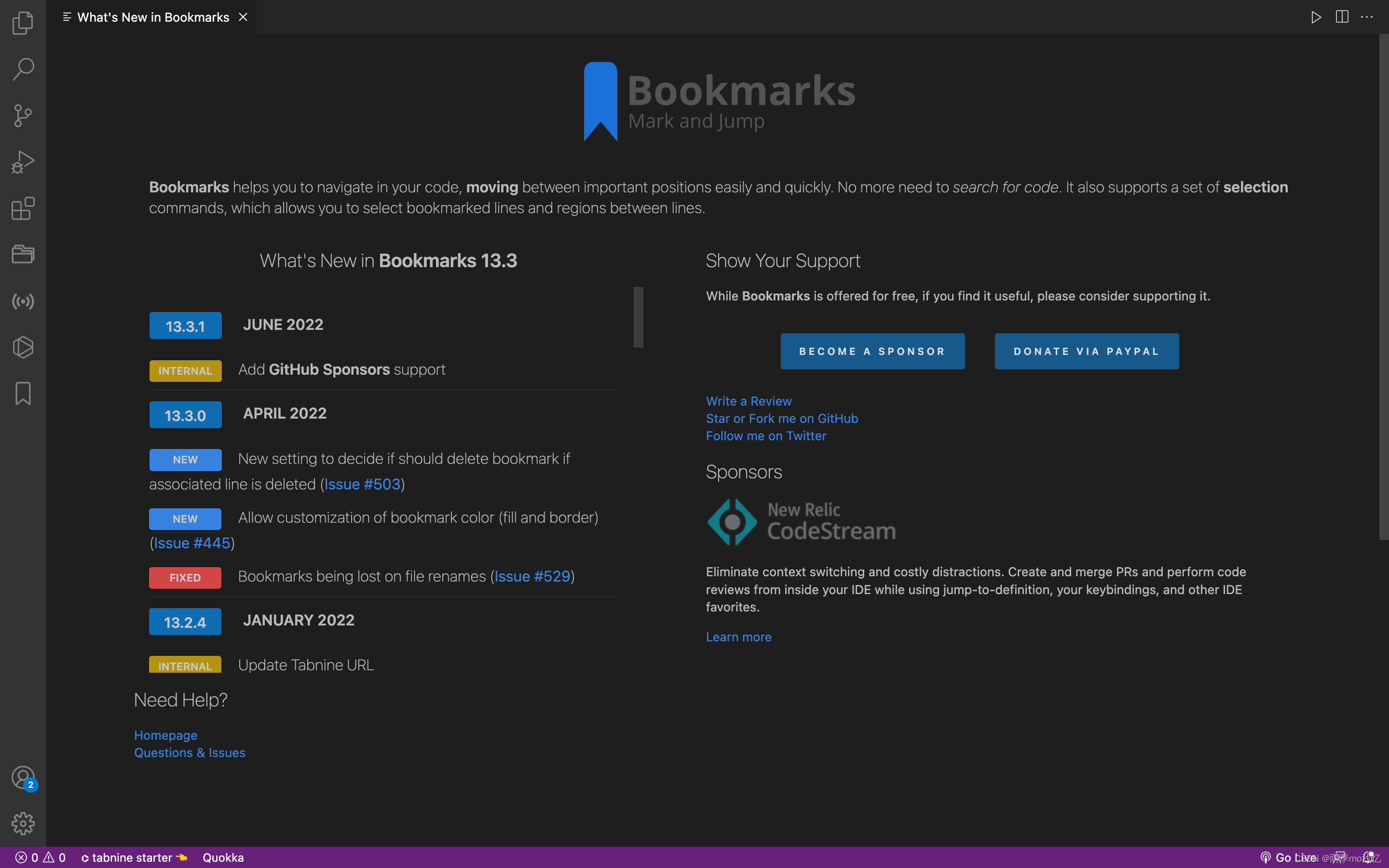Open the Source Control view

click(23, 115)
